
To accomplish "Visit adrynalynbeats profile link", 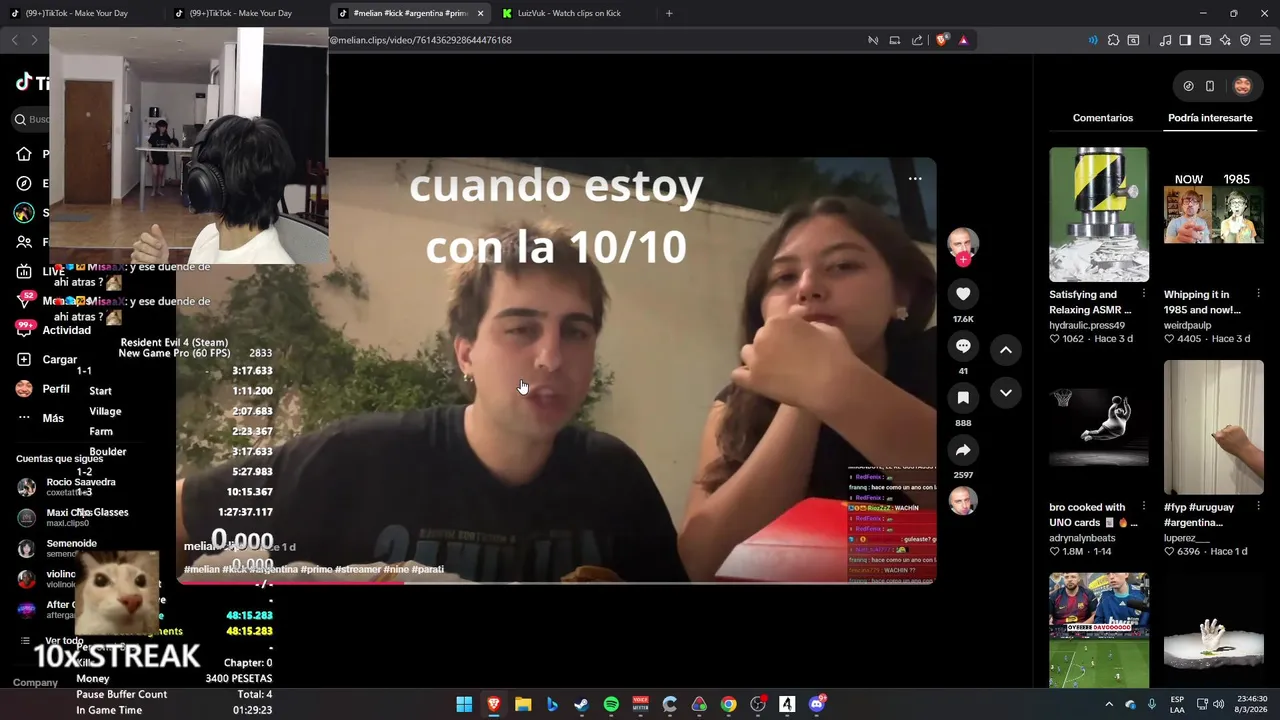I will point(1082,538).
